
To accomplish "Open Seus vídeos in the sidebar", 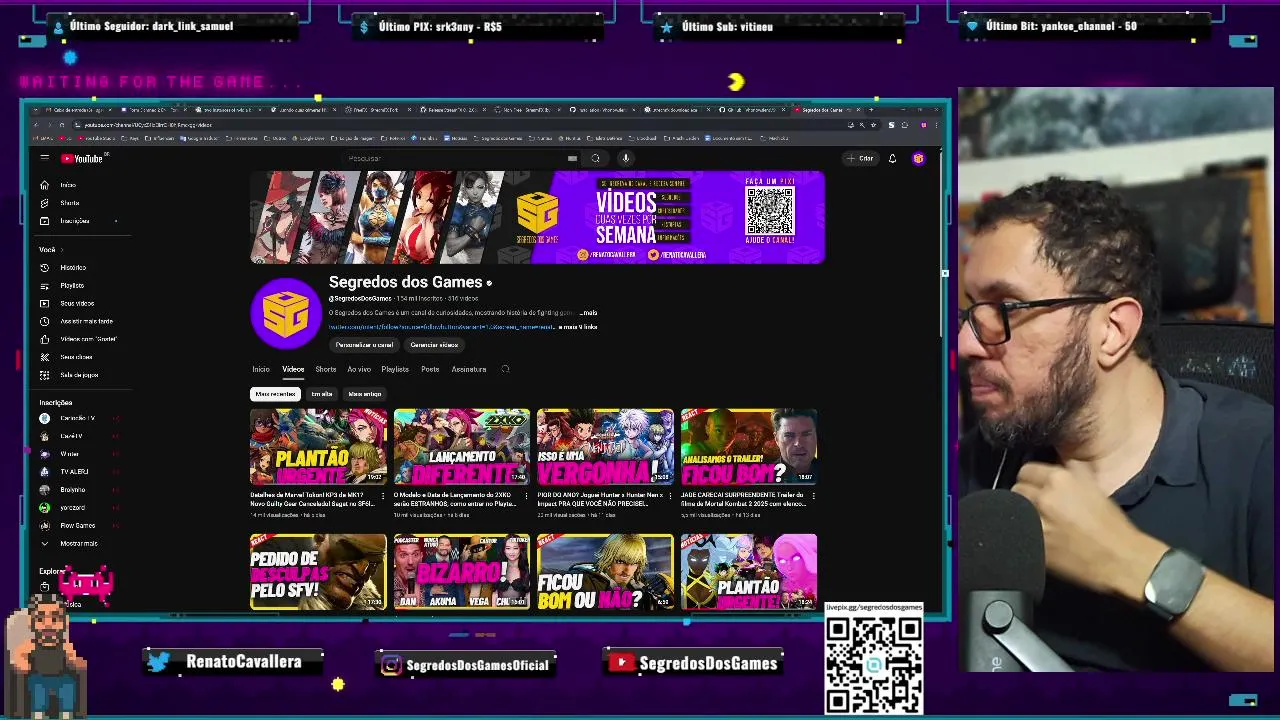I will click(x=76, y=303).
